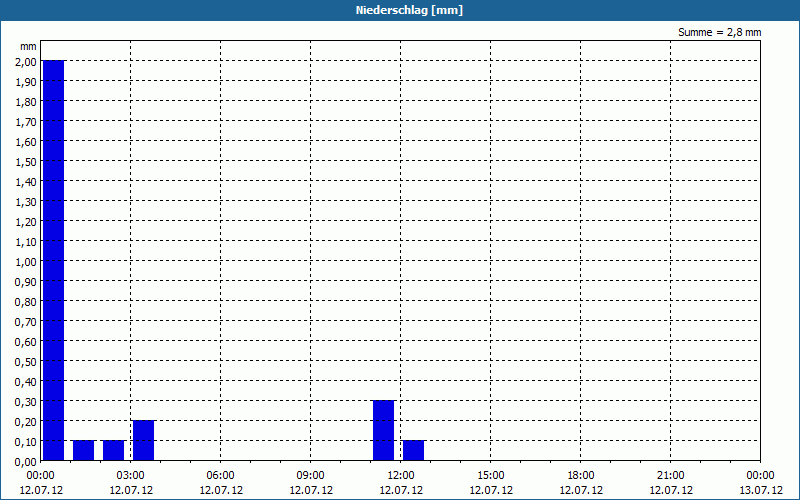
Task: Click the tall 2,00 mm bar at 00:00
Action: point(54,260)
